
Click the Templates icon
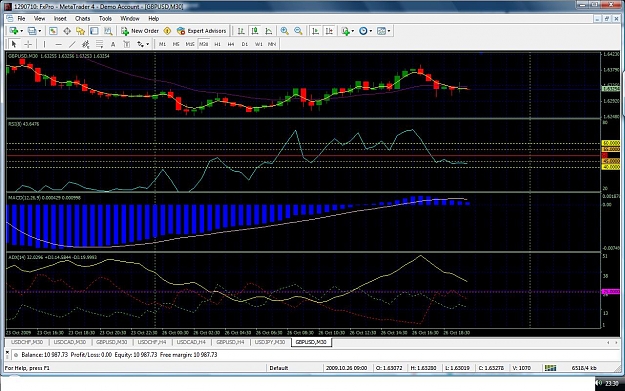(x=381, y=31)
